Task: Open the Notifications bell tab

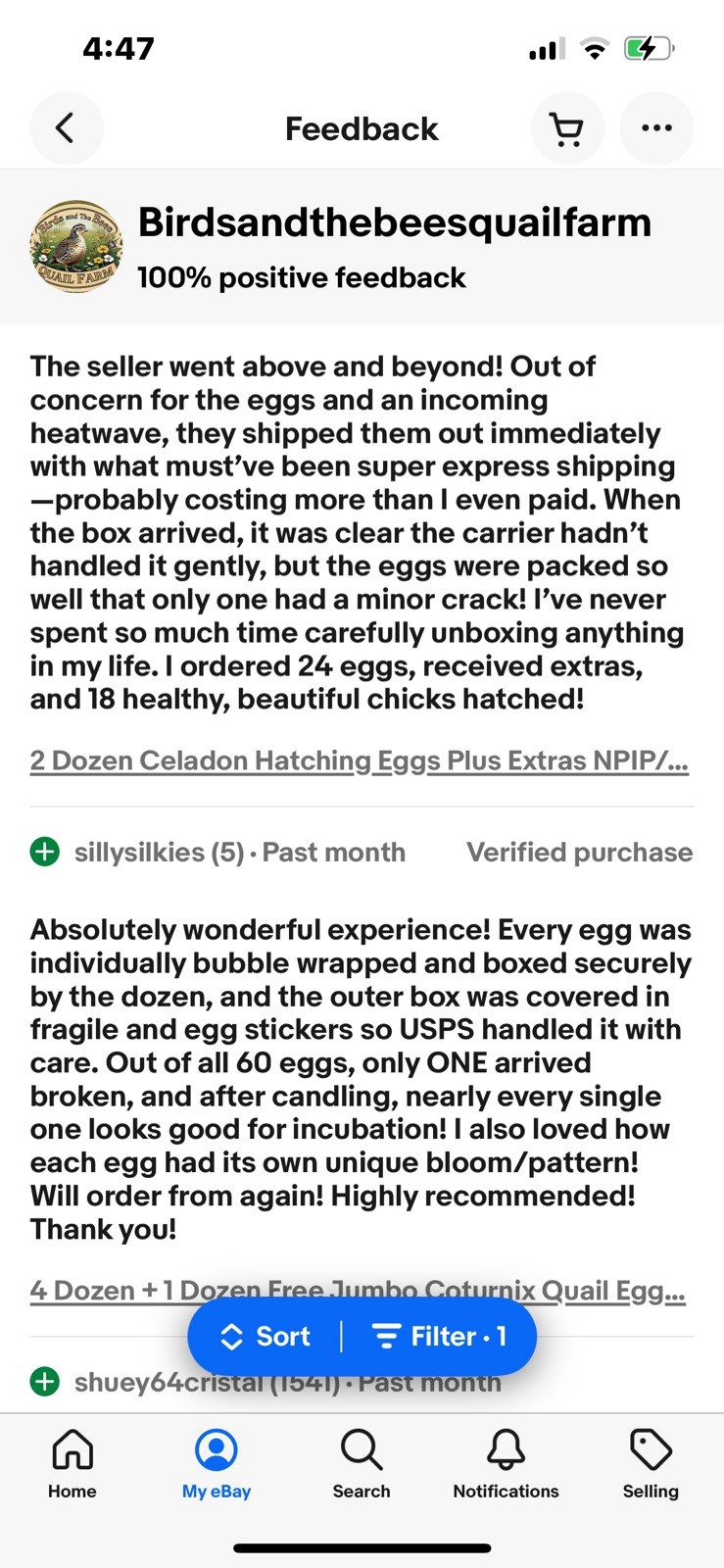Action: click(506, 1463)
